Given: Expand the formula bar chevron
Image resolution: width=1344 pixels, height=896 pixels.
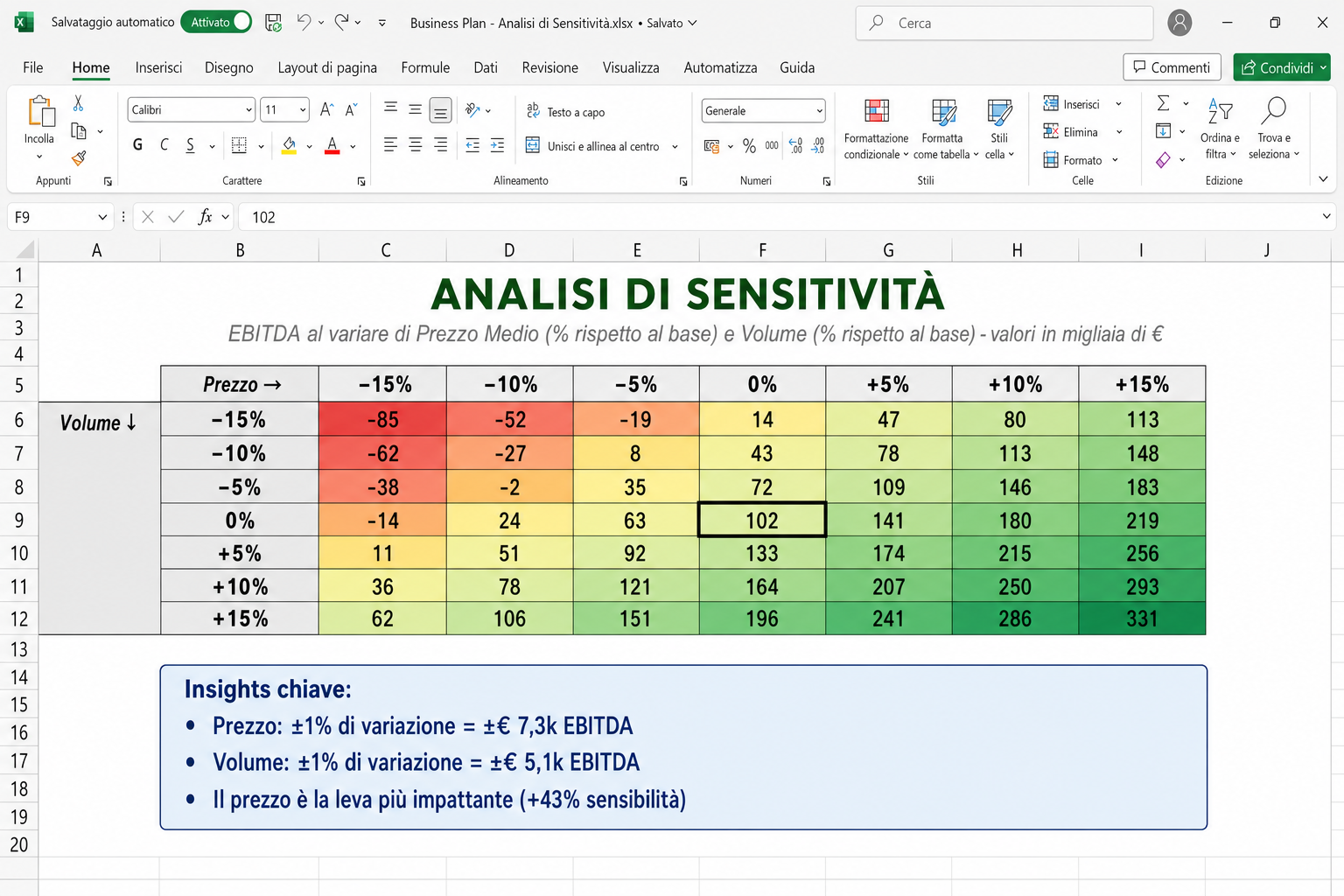Looking at the screenshot, I should click(1326, 216).
